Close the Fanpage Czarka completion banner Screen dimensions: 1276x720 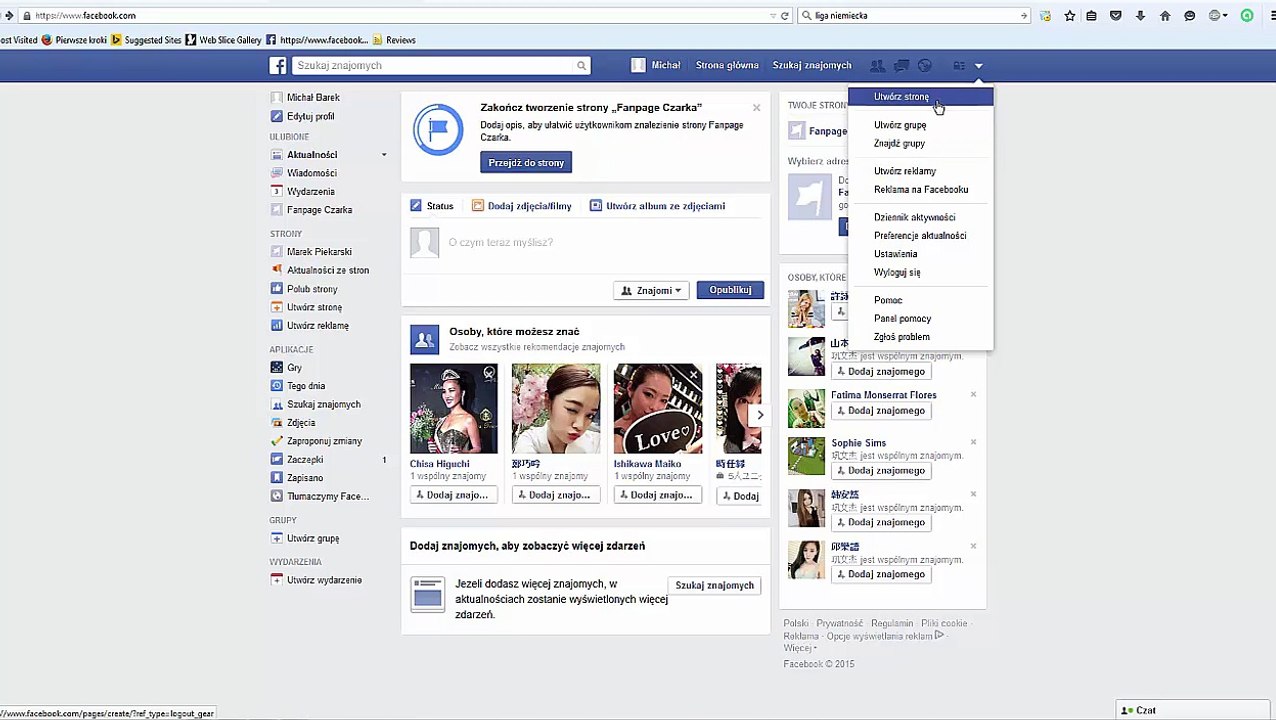pyautogui.click(x=756, y=108)
